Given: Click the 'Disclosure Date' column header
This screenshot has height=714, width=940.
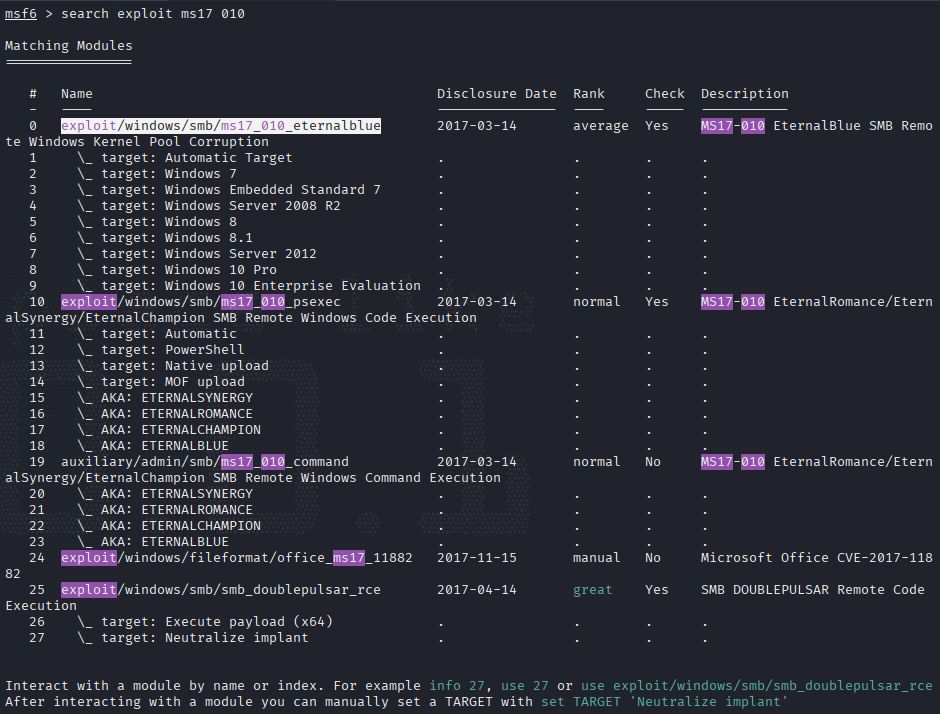Looking at the screenshot, I should click(496, 94).
